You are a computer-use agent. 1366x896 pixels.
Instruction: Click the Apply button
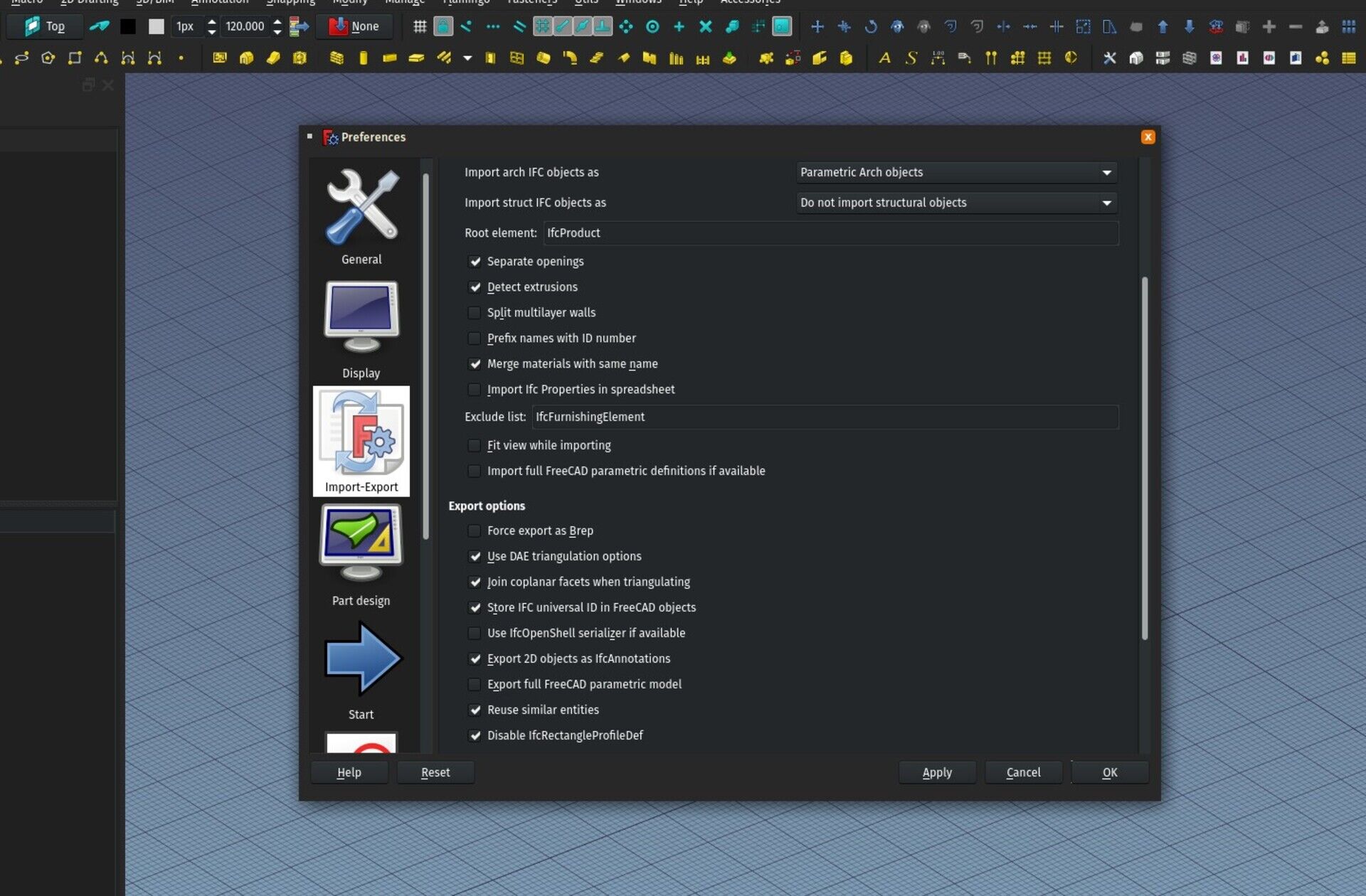[x=937, y=771]
